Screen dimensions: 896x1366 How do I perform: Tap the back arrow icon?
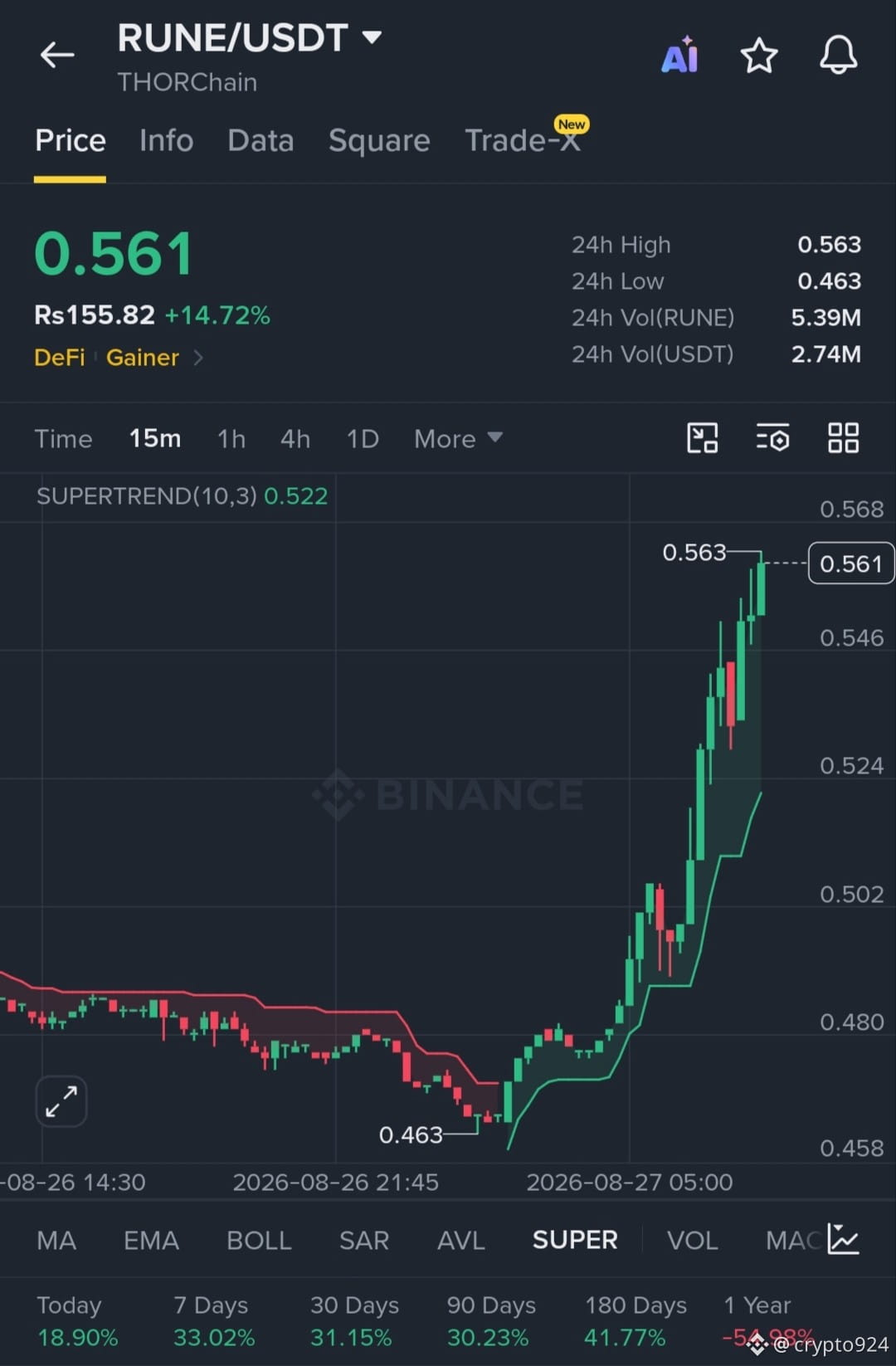pos(57,56)
